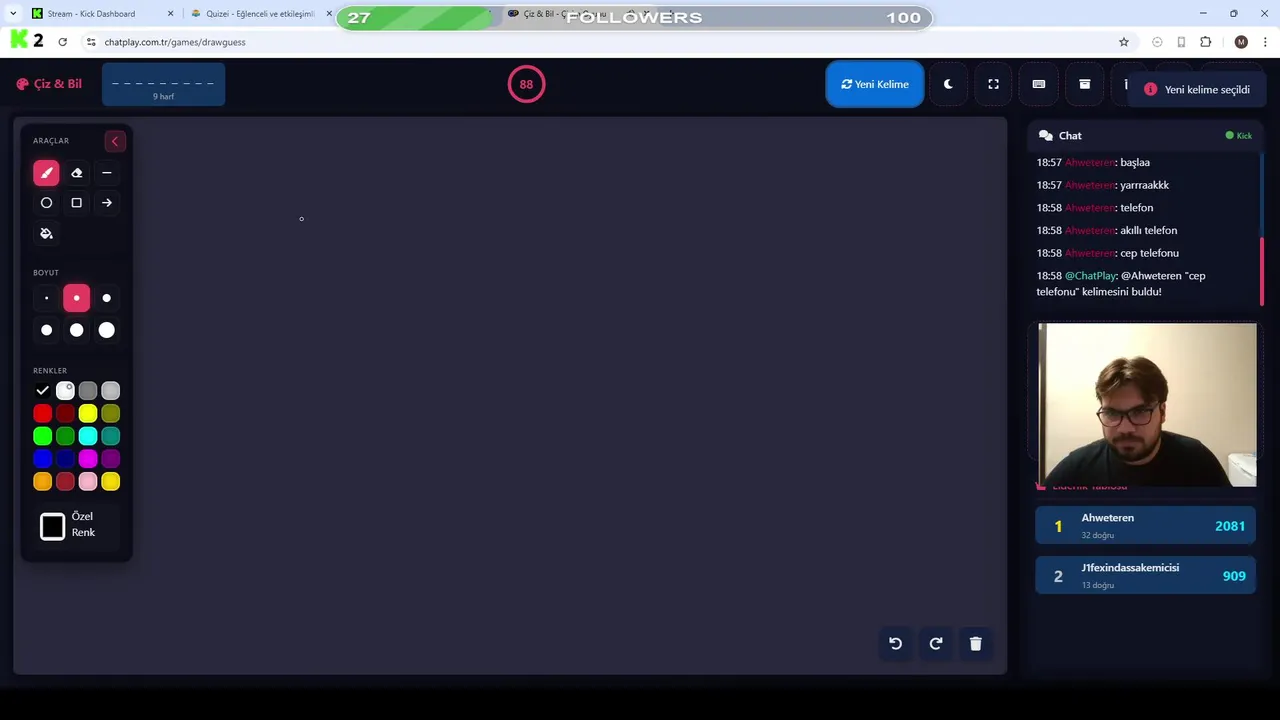The height and width of the screenshot is (720, 1280).
Task: Click the J1fexindassakemicisi leaderboard row
Action: (x=1145, y=576)
